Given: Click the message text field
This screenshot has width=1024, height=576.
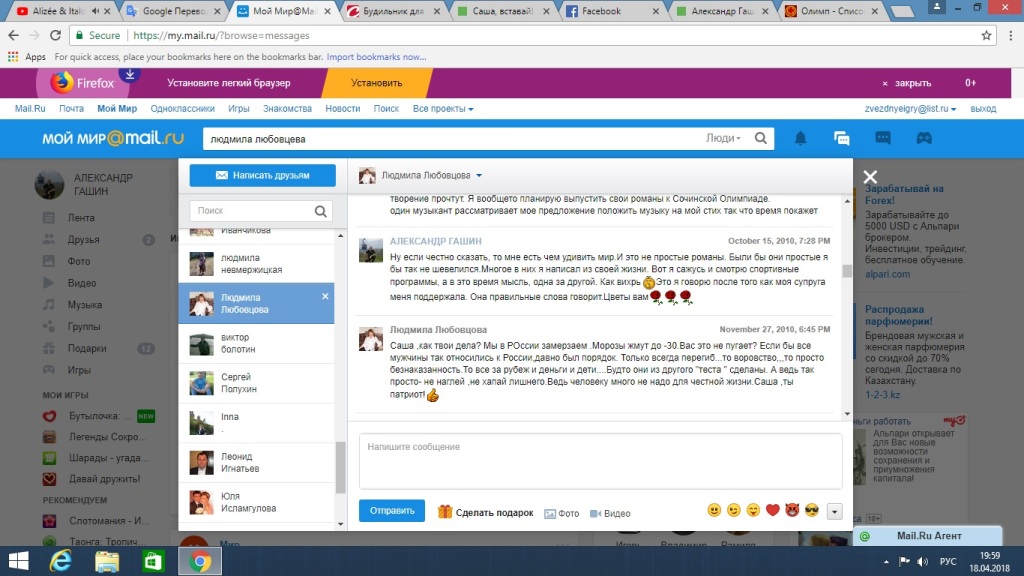Looking at the screenshot, I should (600, 461).
